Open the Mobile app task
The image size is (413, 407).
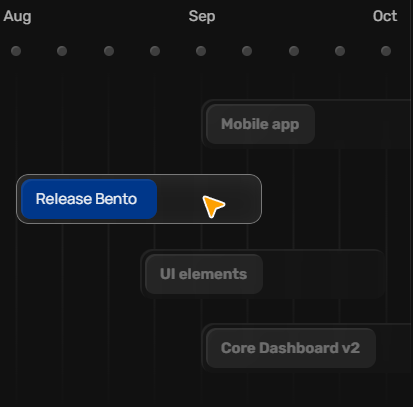(x=260, y=124)
